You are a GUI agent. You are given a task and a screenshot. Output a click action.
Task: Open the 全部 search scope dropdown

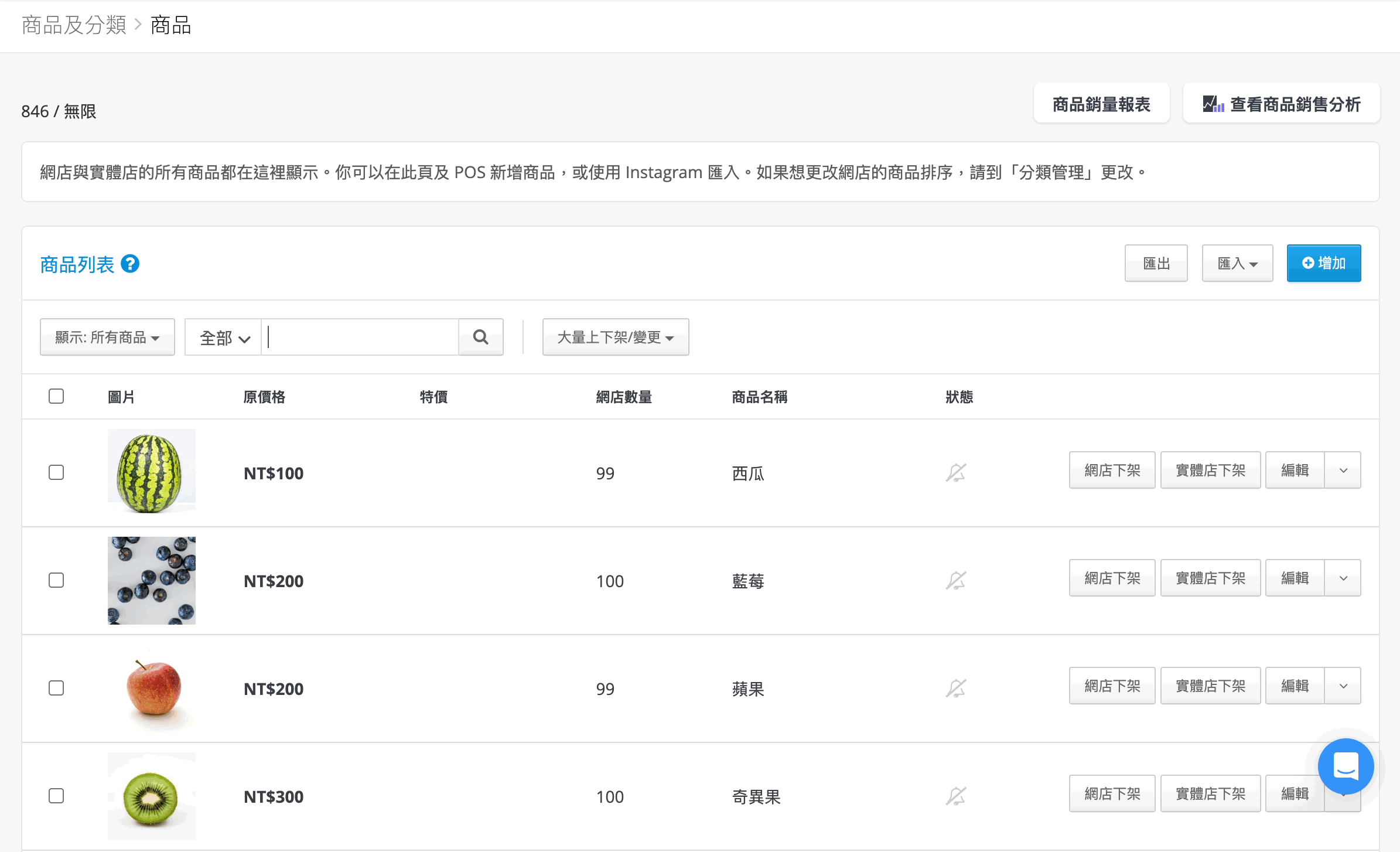point(224,338)
